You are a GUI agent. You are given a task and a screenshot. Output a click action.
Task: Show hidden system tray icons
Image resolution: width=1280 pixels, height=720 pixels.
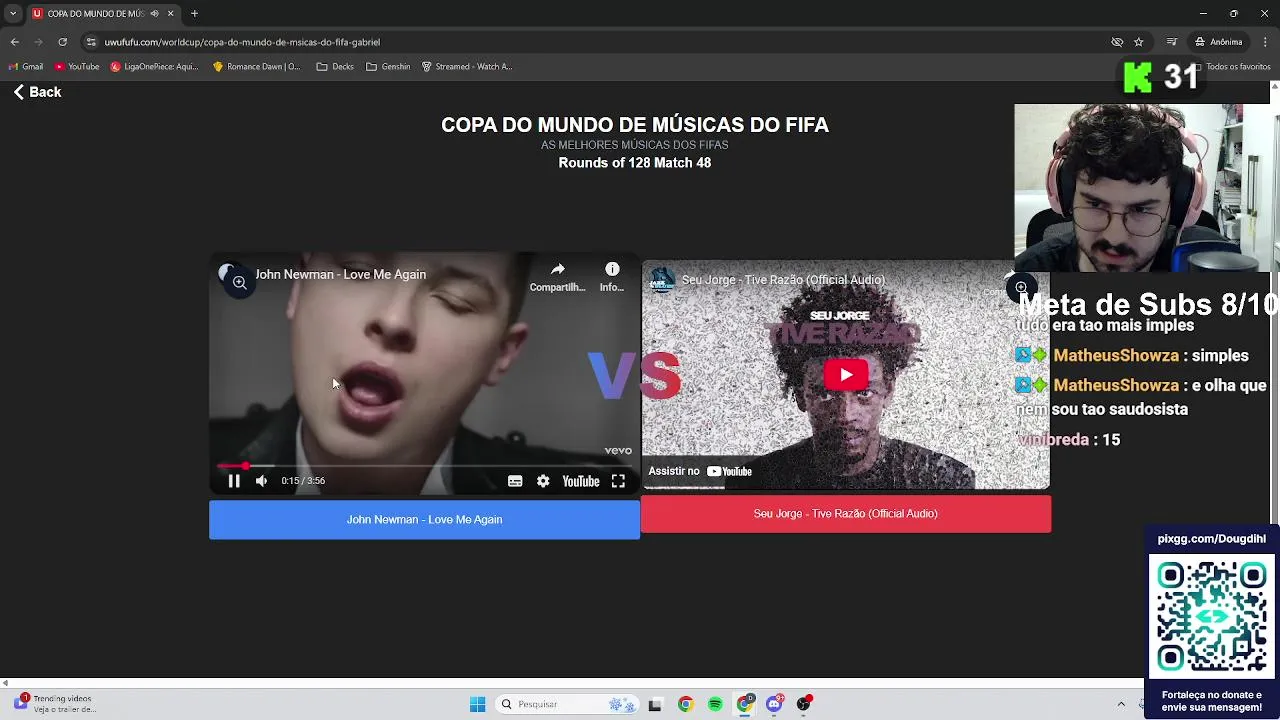tap(1121, 705)
